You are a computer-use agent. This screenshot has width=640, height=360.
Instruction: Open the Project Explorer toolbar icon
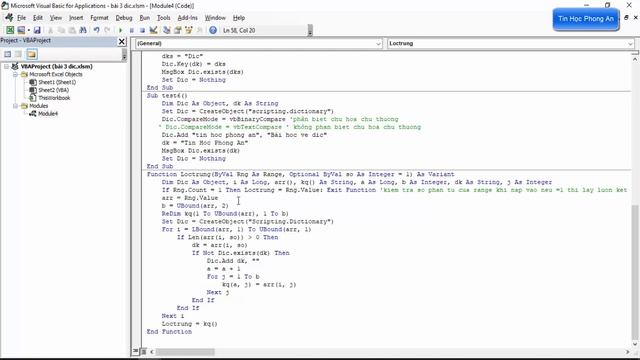[x=167, y=30]
